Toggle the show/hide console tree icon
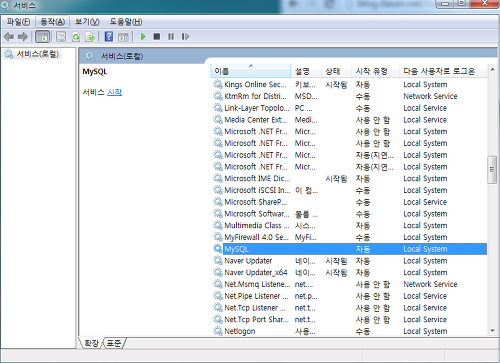 pos(43,37)
